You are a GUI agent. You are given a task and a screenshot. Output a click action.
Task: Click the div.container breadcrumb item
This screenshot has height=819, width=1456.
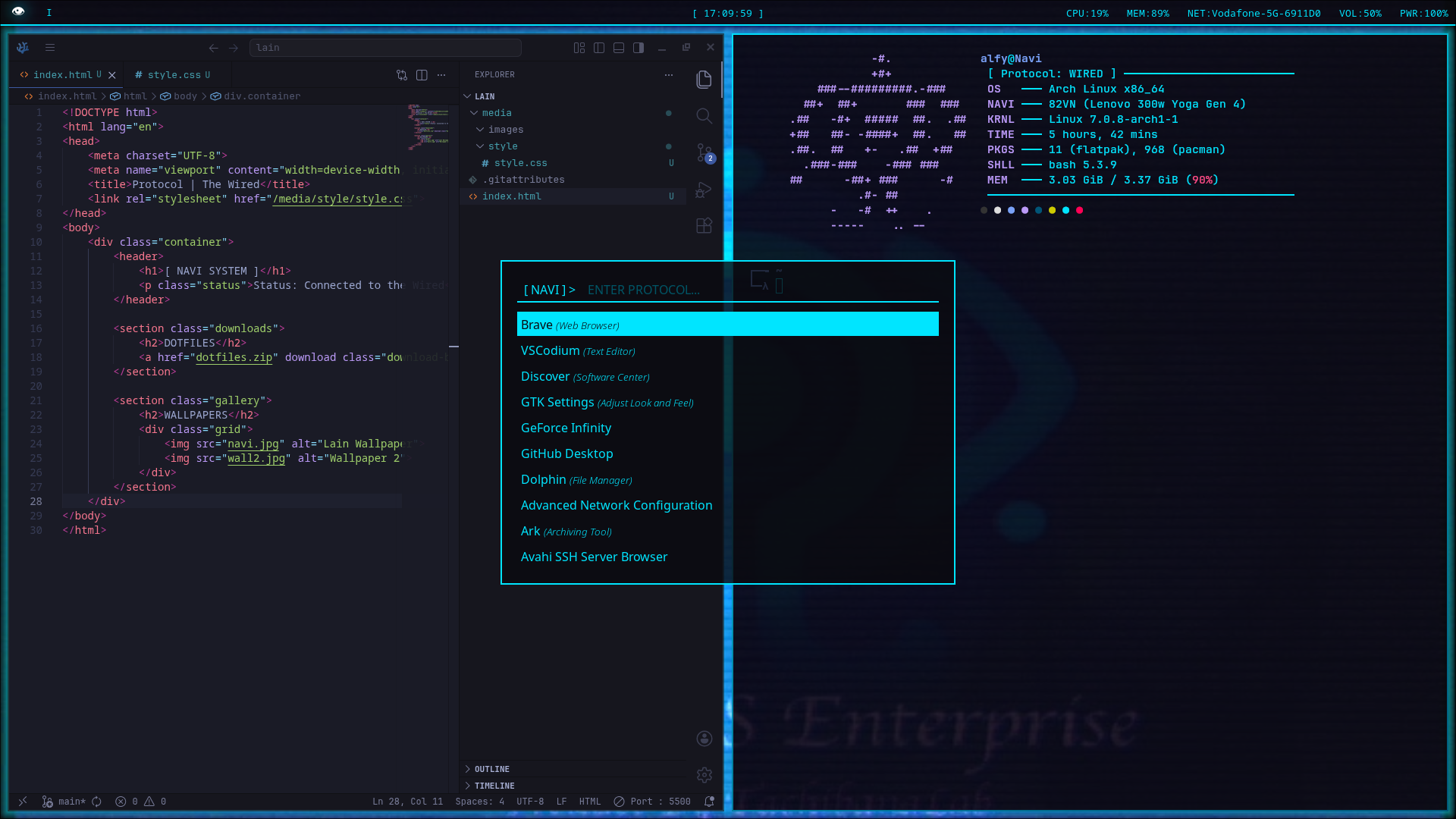click(256, 96)
